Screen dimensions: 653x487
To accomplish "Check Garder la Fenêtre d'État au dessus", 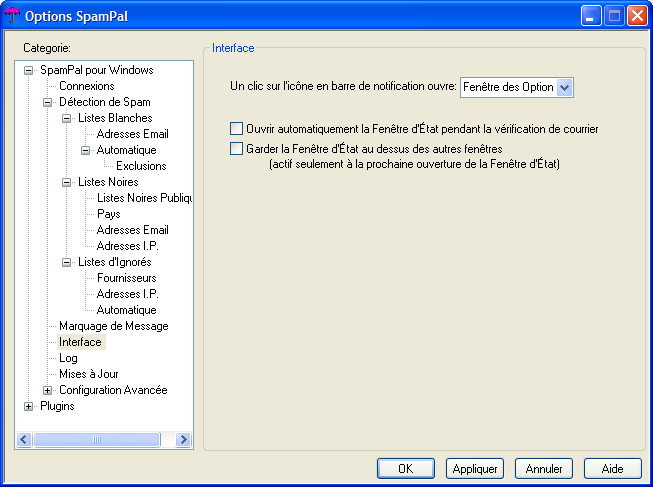I will click(x=236, y=149).
